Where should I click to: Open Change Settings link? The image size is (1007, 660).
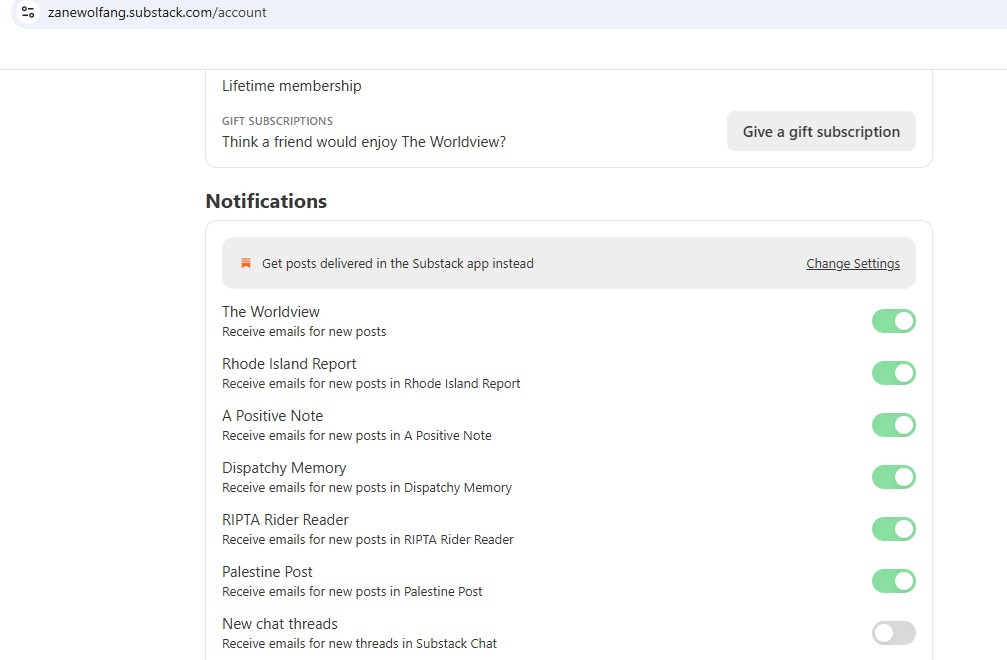click(853, 263)
